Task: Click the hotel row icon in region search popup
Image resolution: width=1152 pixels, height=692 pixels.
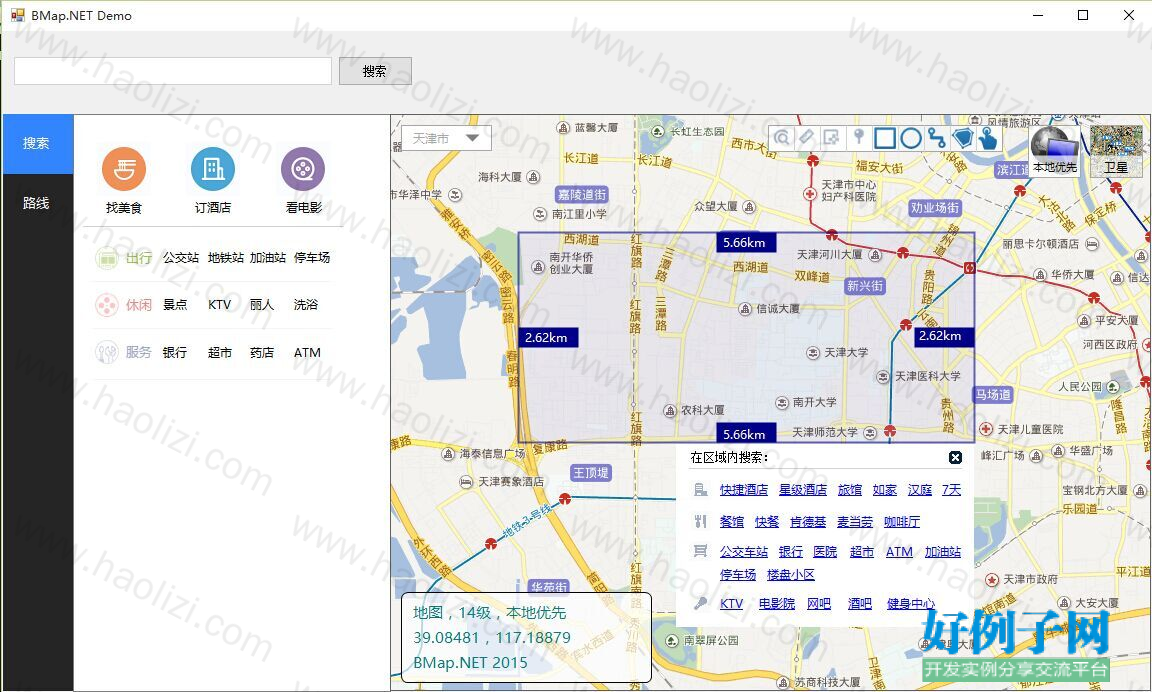Action: click(700, 490)
